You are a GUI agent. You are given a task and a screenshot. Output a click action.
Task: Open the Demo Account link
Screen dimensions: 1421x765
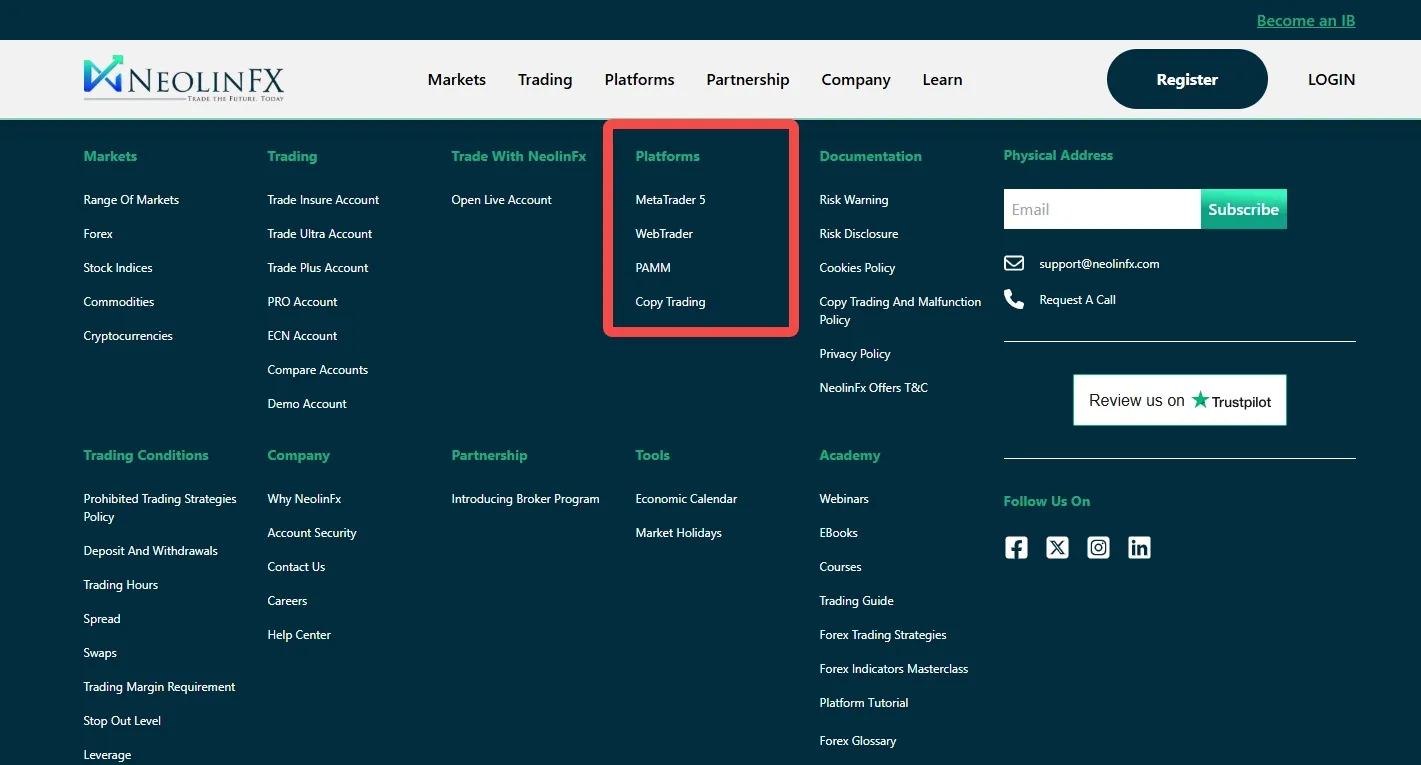click(307, 404)
